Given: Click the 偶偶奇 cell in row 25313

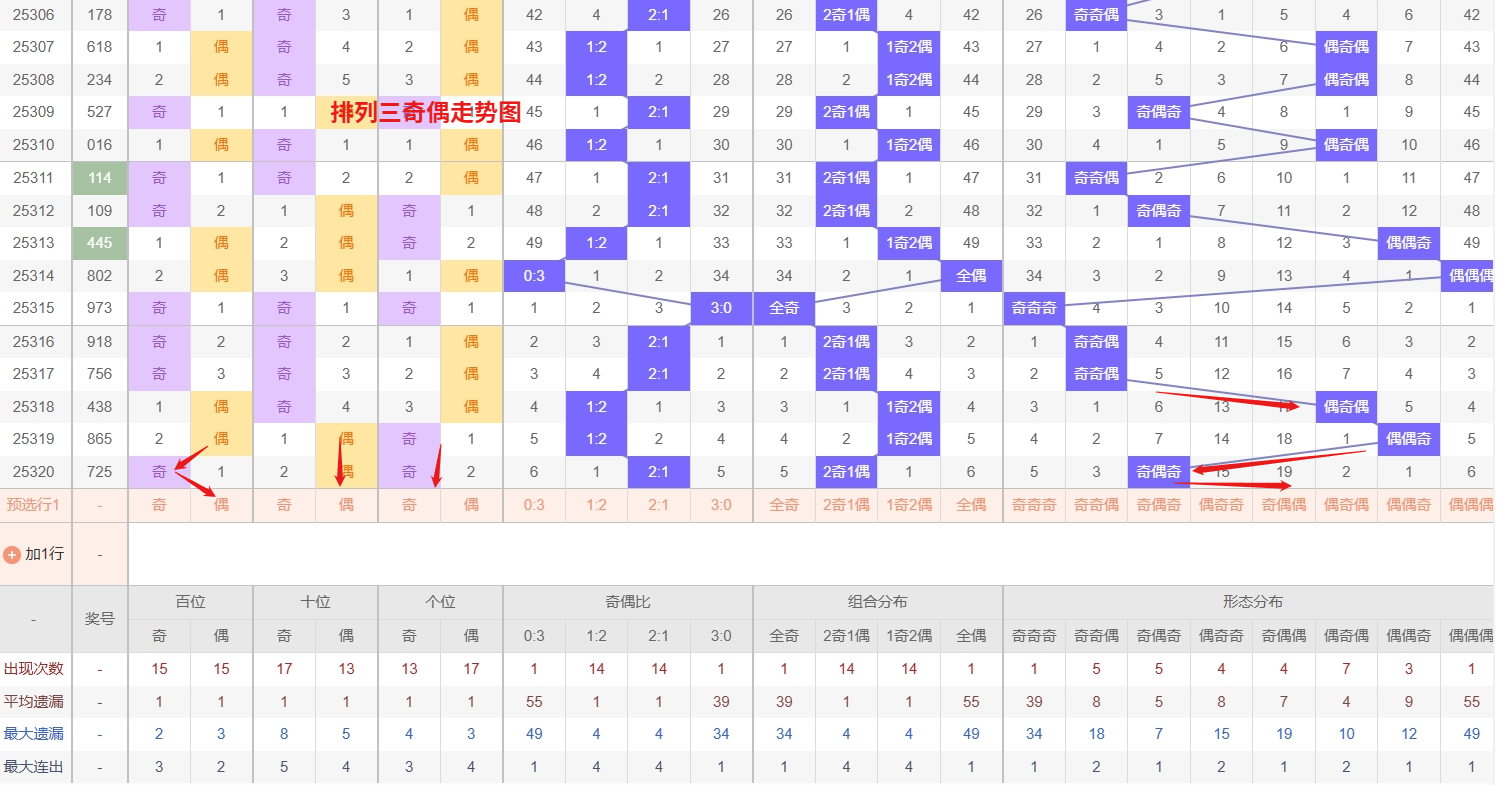Looking at the screenshot, I should coord(1409,243).
